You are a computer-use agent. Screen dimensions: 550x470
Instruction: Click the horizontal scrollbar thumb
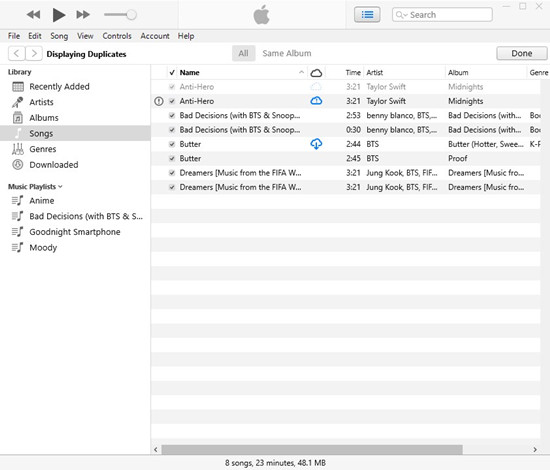(312, 449)
